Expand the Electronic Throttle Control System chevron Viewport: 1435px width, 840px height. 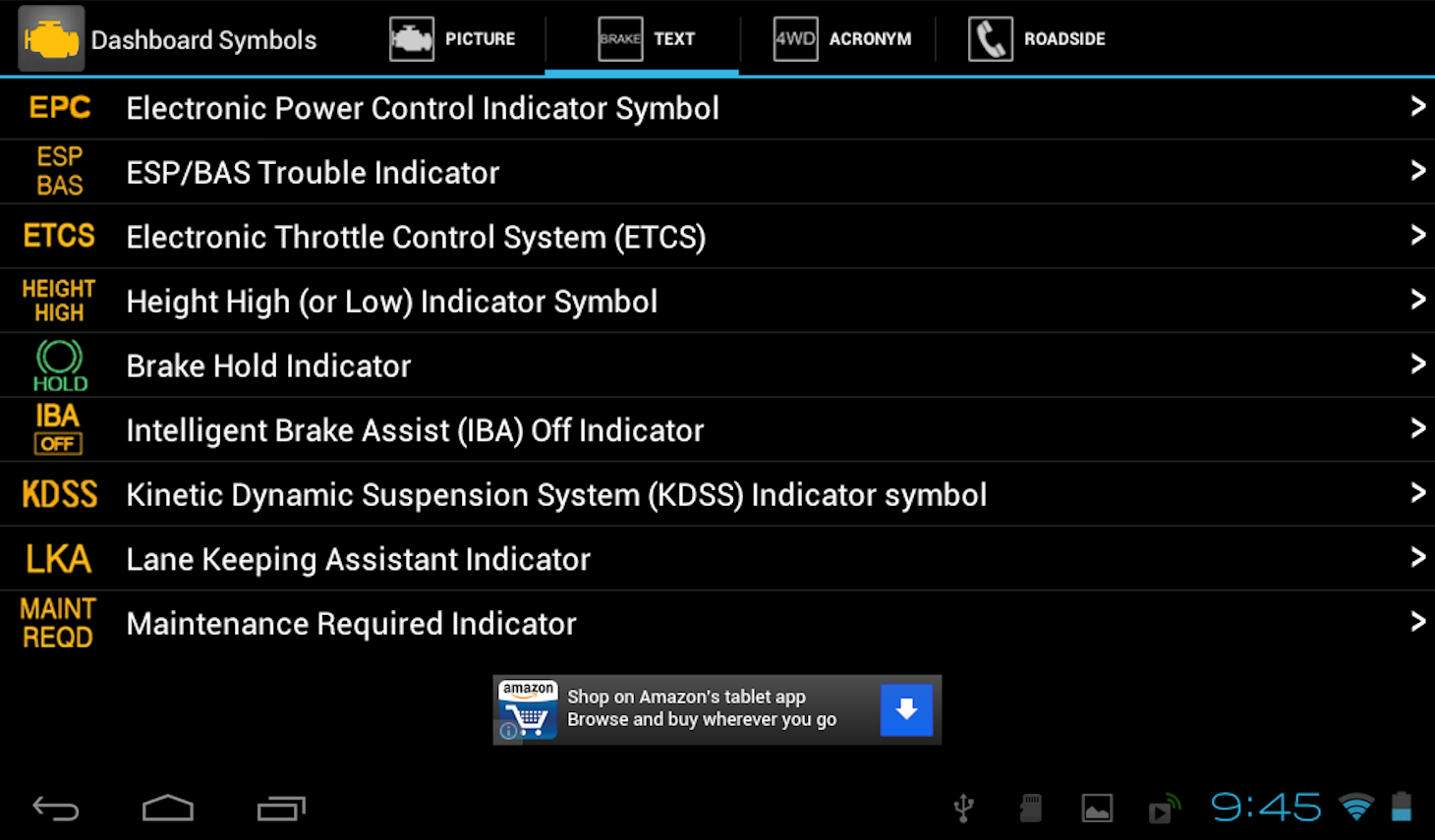tap(1417, 235)
